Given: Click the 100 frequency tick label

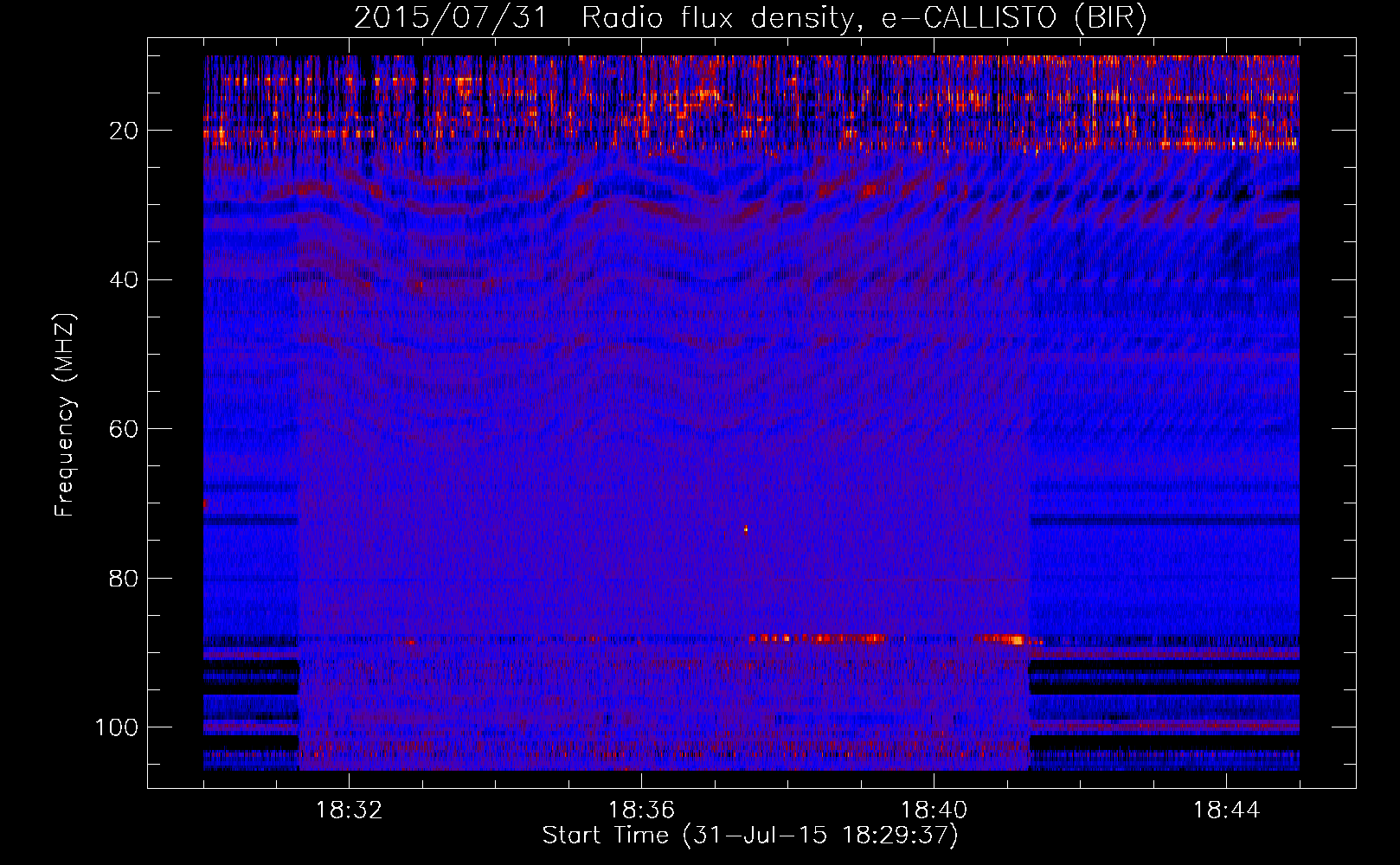Looking at the screenshot, I should click(117, 727).
